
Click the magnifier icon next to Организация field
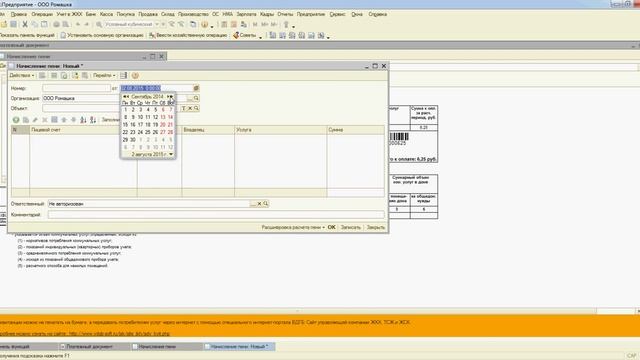pyautogui.click(x=196, y=98)
